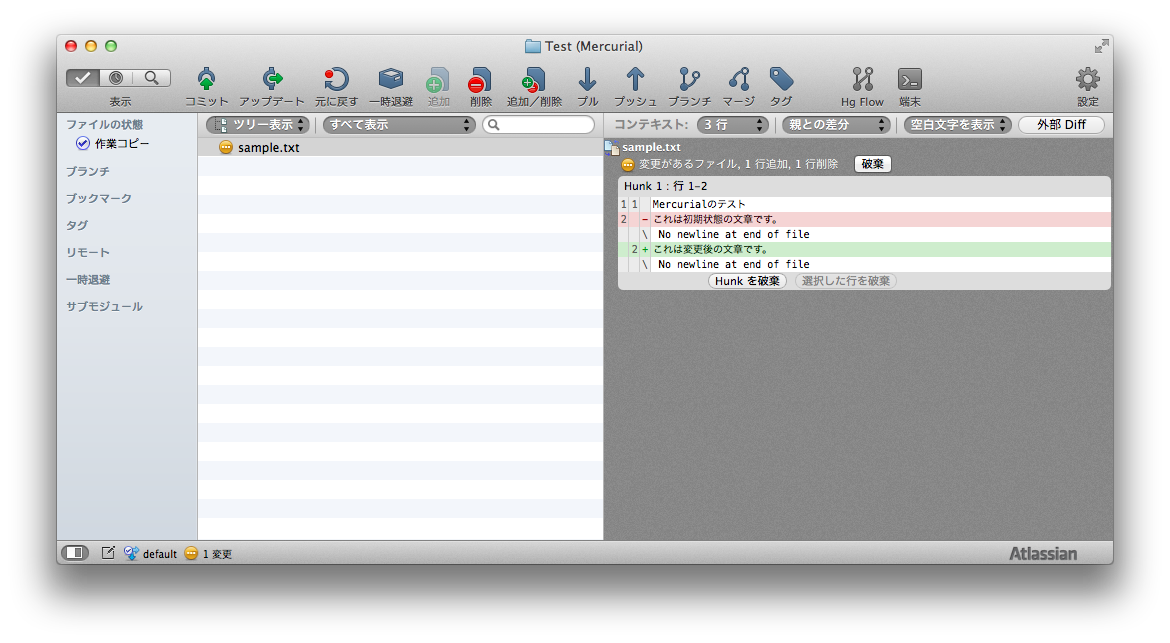Switch to the search view segment
The image size is (1170, 643).
(x=151, y=78)
